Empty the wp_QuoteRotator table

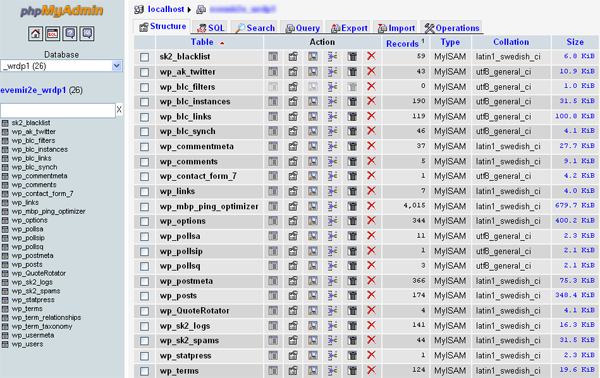coord(352,311)
